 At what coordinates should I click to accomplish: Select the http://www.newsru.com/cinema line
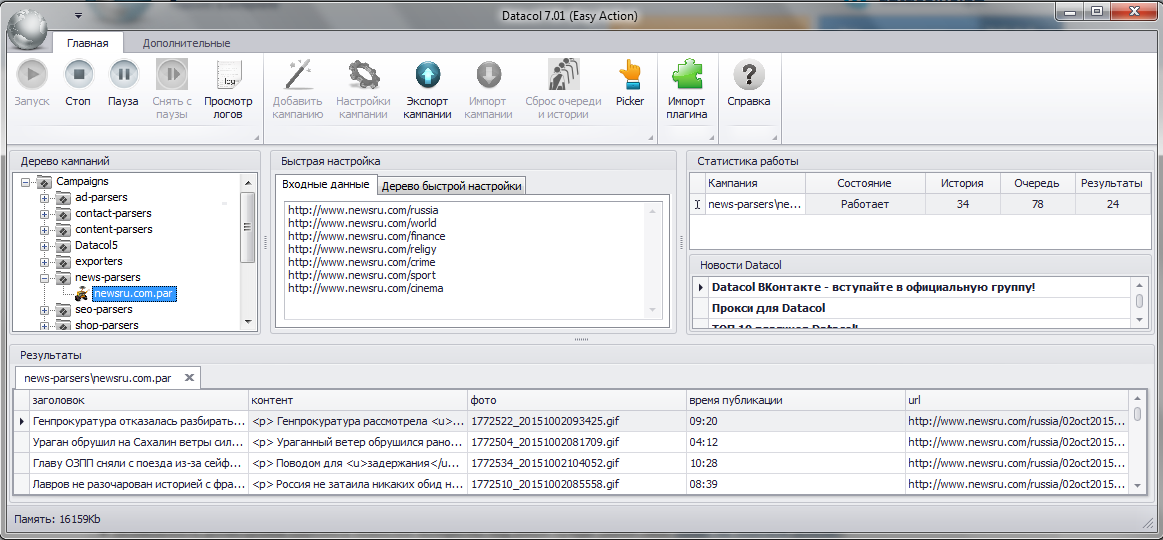(366, 288)
